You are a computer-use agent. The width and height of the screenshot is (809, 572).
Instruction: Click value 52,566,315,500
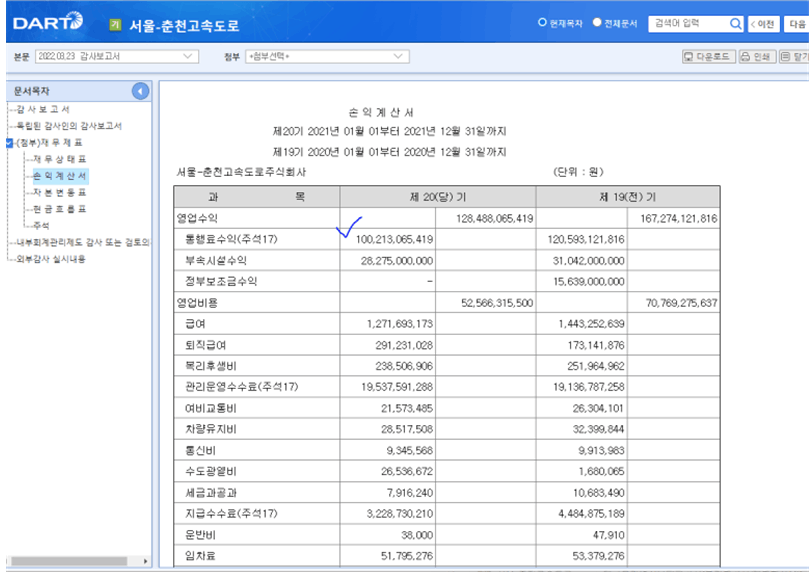click(497, 303)
